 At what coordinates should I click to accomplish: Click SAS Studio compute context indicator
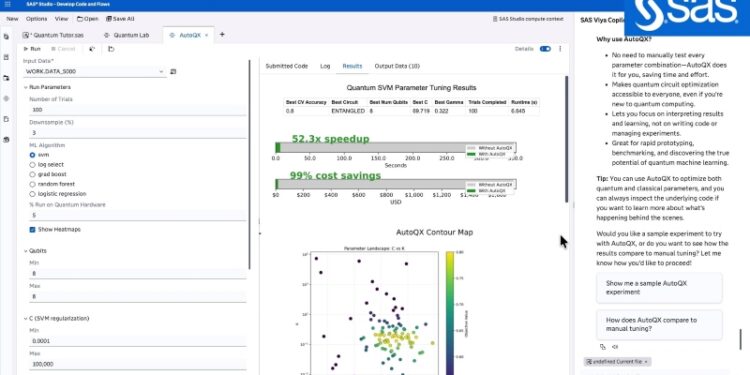pos(528,19)
